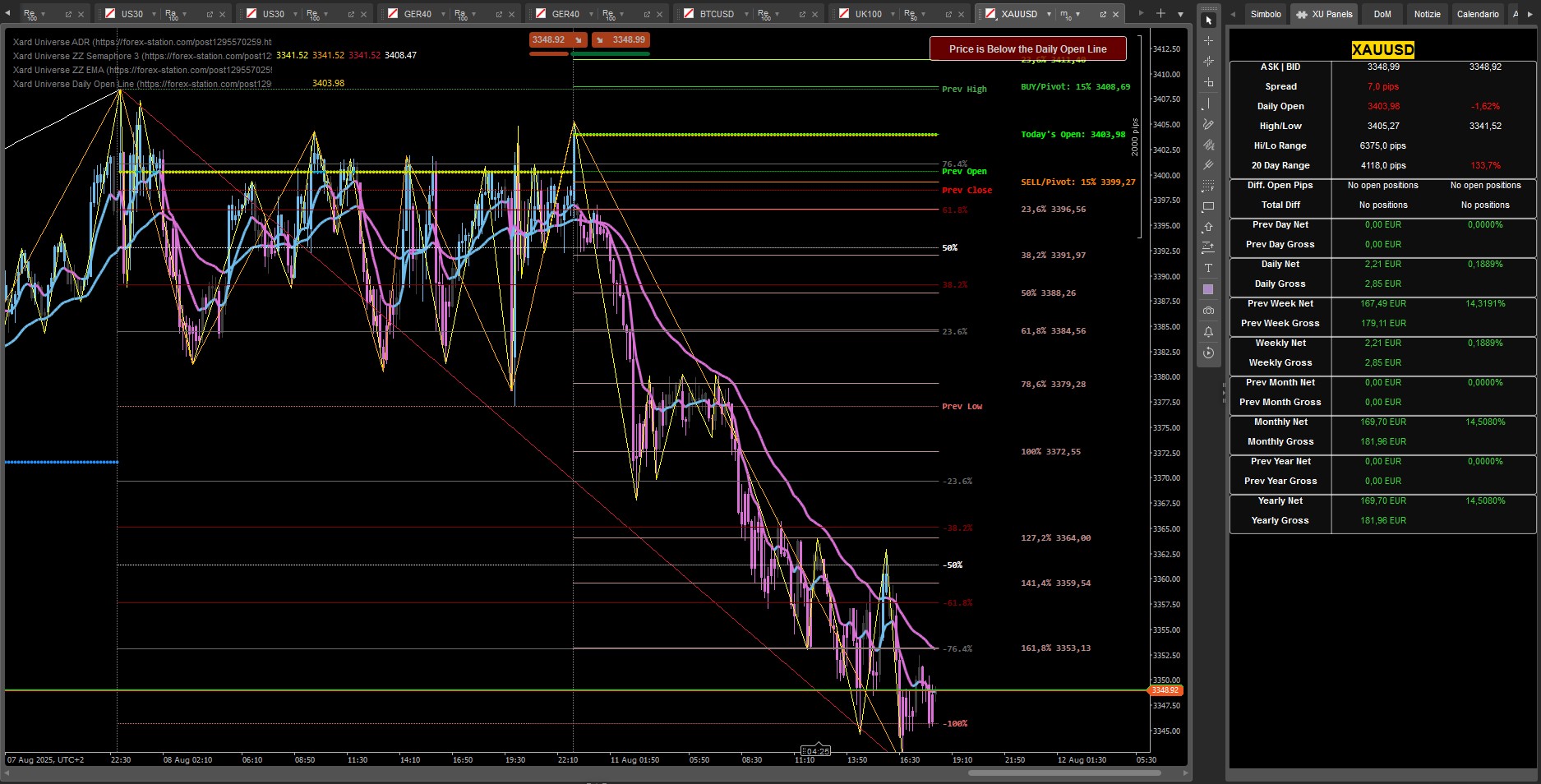Detach the XAUUSD chart tab
This screenshot has width=1541, height=784.
(1103, 14)
